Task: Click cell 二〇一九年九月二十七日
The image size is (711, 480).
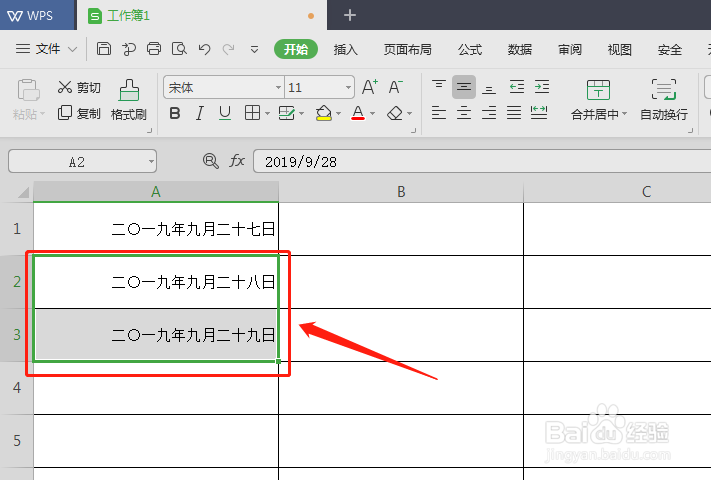Action: [x=156, y=229]
